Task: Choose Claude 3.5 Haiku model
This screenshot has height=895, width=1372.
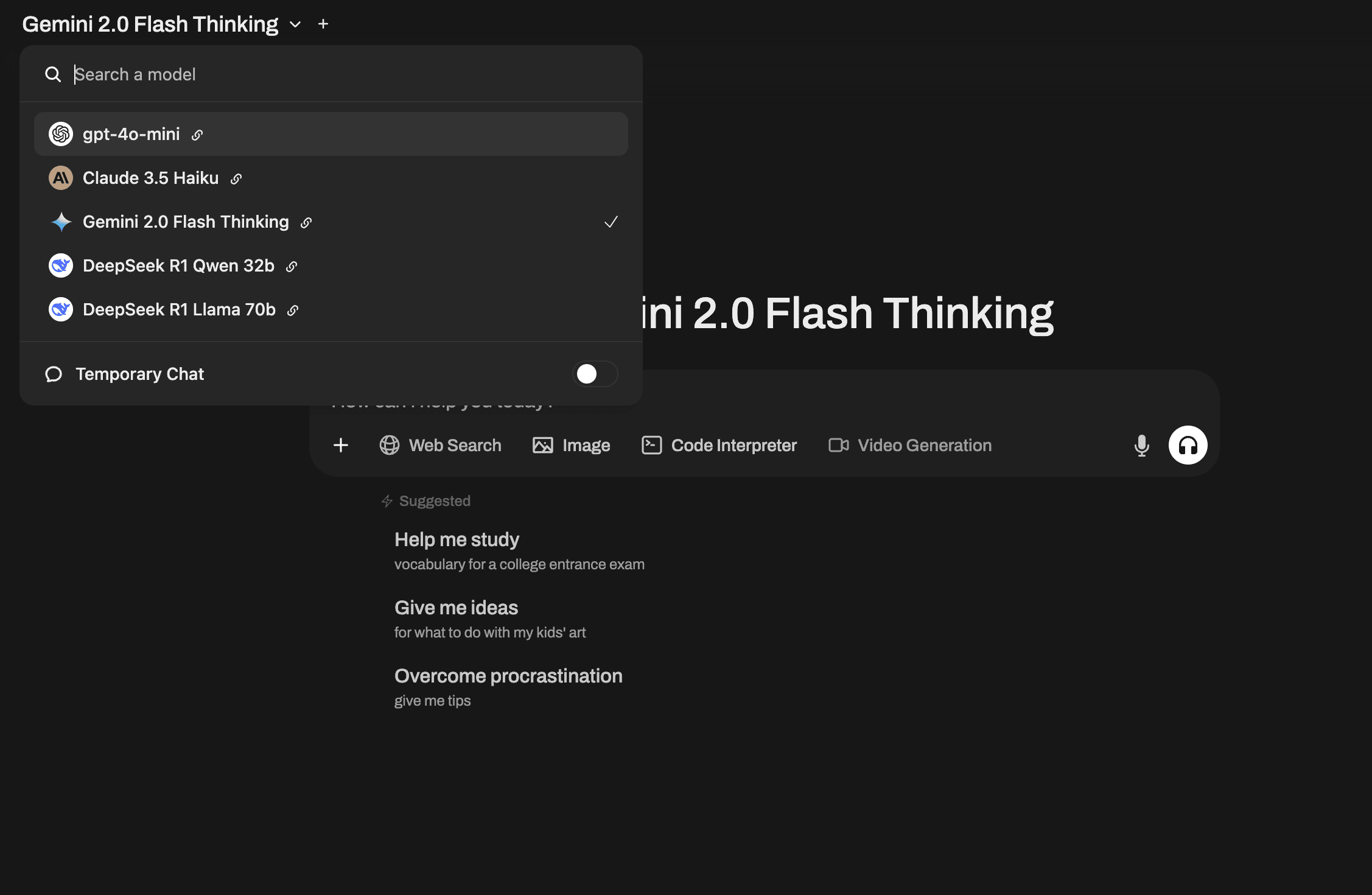Action: pos(150,178)
